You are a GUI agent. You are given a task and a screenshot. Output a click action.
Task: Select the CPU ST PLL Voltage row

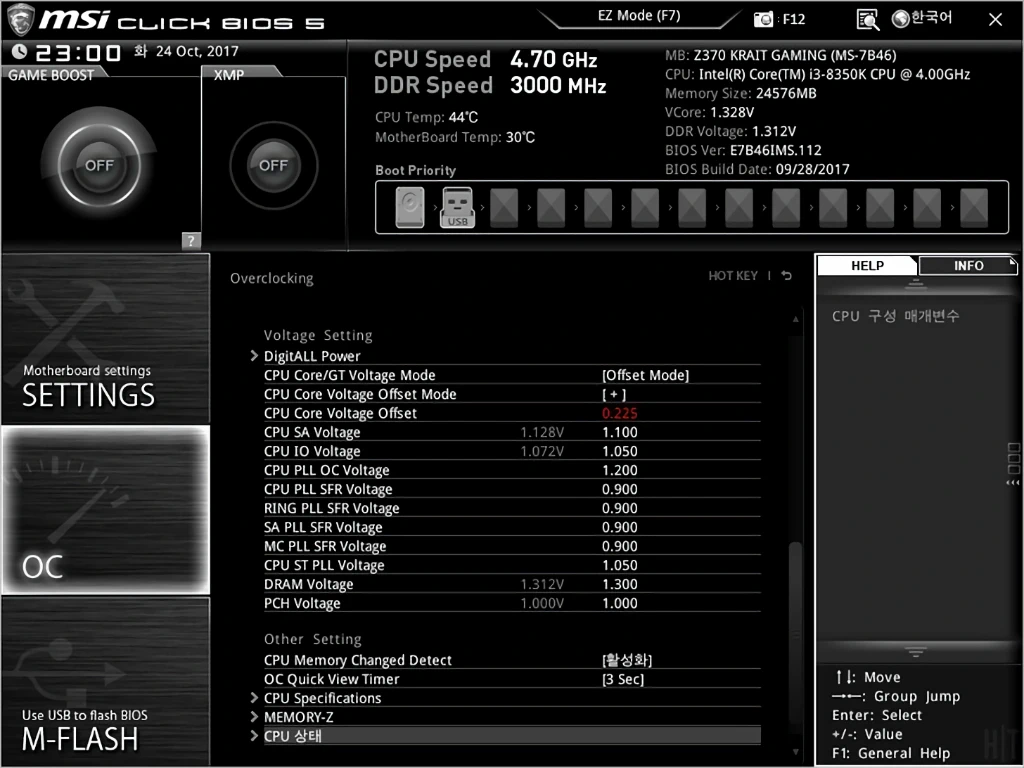(512, 565)
